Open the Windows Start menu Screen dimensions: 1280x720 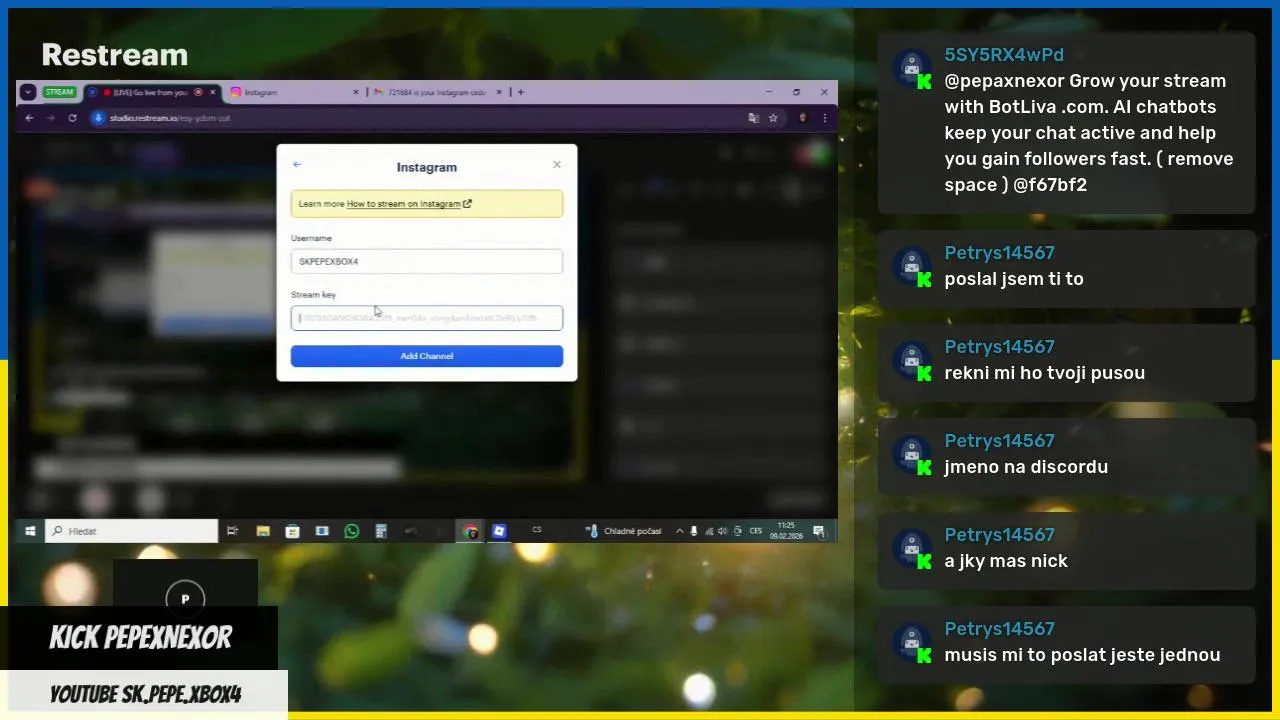(30, 531)
